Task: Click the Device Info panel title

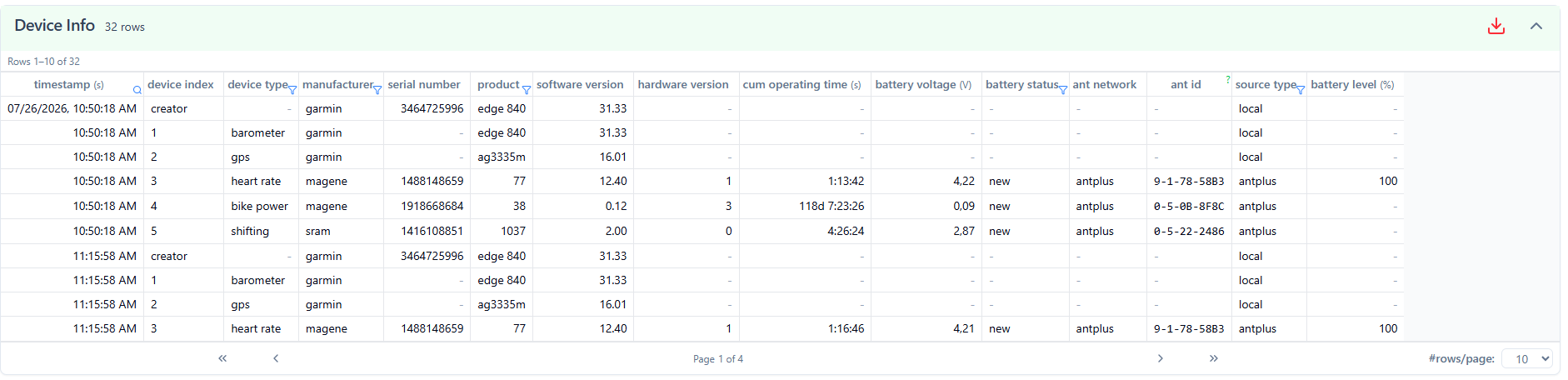Action: 55,26
